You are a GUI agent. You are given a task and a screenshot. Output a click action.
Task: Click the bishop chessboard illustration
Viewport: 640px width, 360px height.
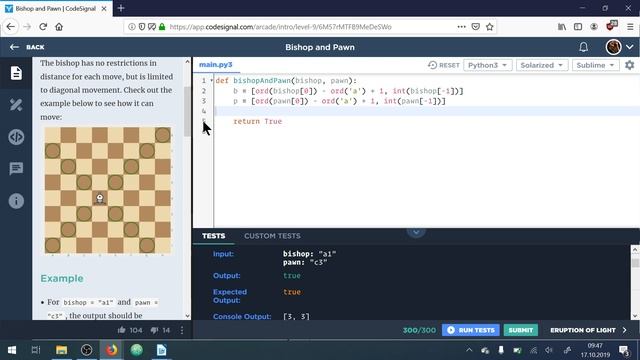coord(108,190)
